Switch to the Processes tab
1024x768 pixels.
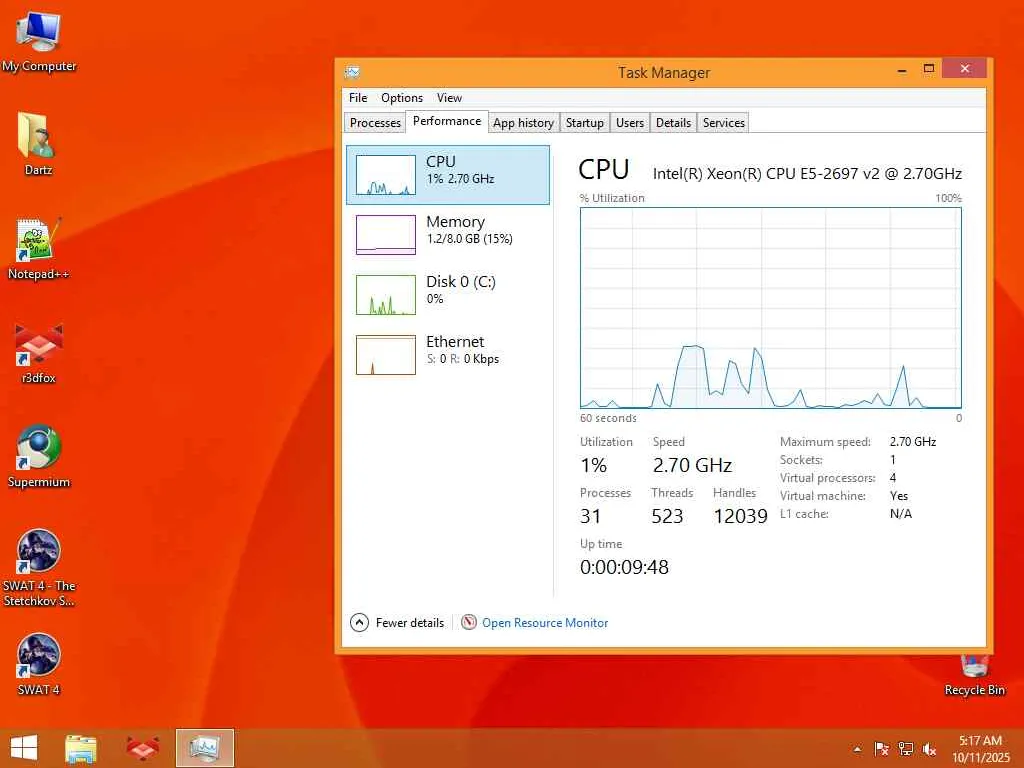click(x=375, y=123)
